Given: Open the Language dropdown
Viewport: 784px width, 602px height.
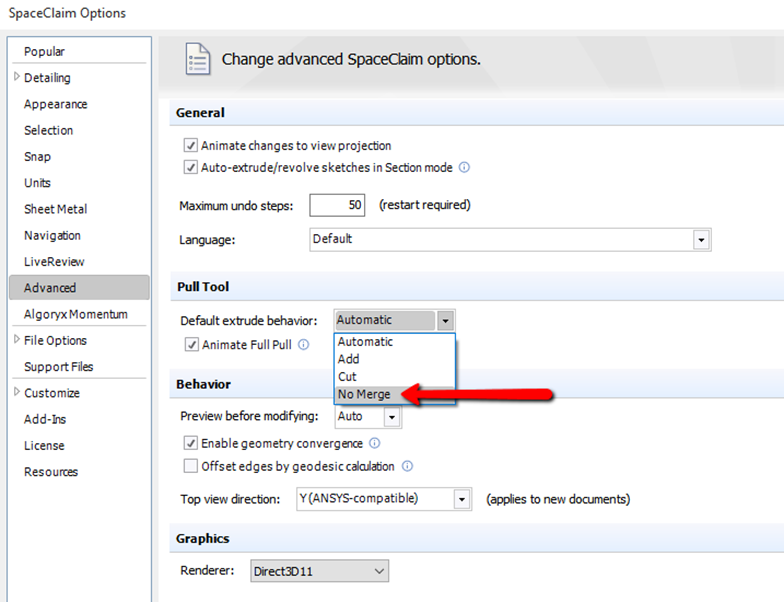Looking at the screenshot, I should (701, 240).
